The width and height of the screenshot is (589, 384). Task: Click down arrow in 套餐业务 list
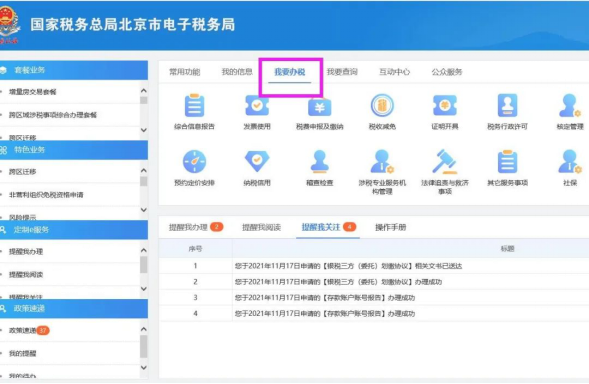[143, 130]
